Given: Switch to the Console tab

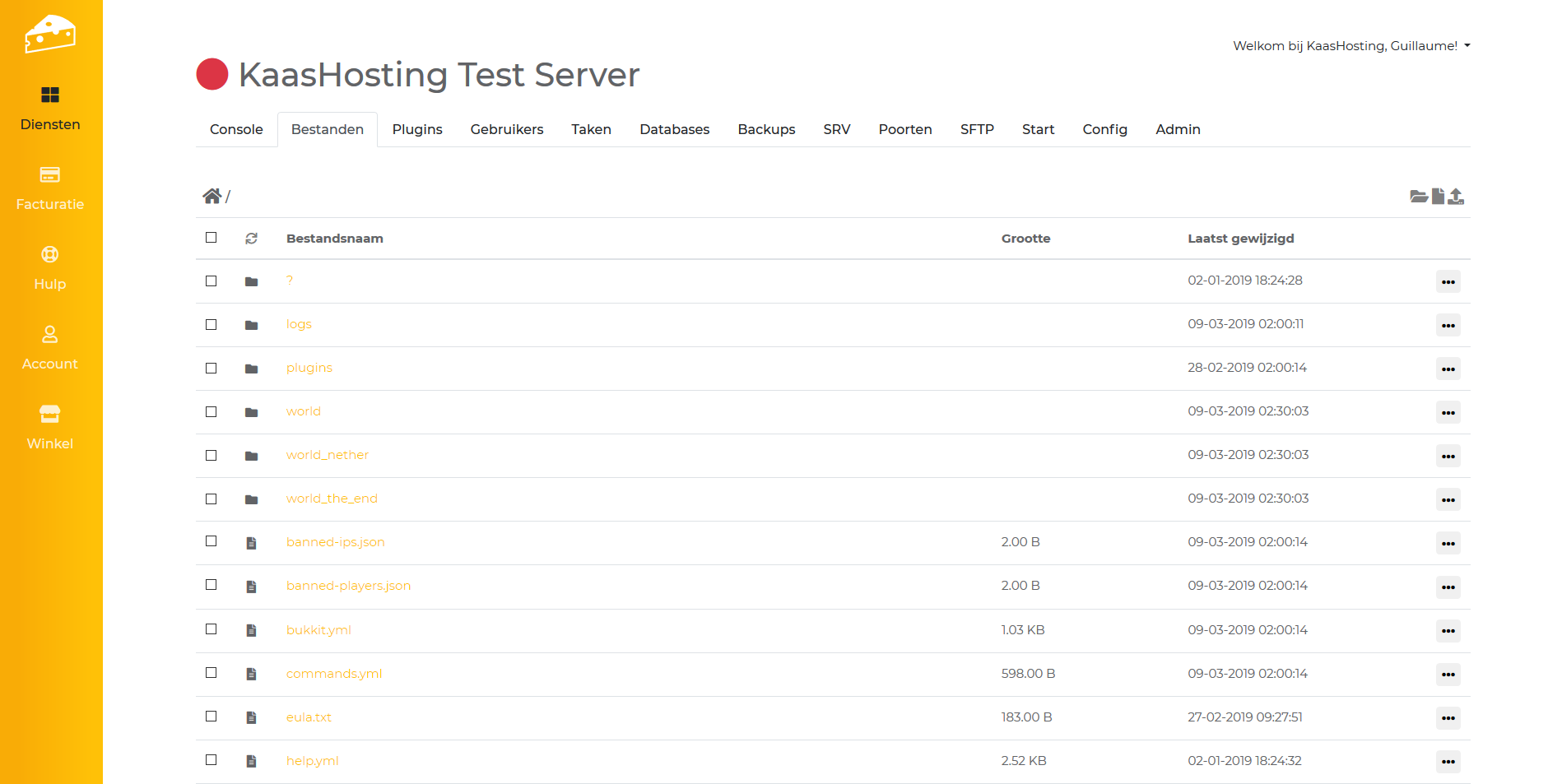Looking at the screenshot, I should point(236,129).
